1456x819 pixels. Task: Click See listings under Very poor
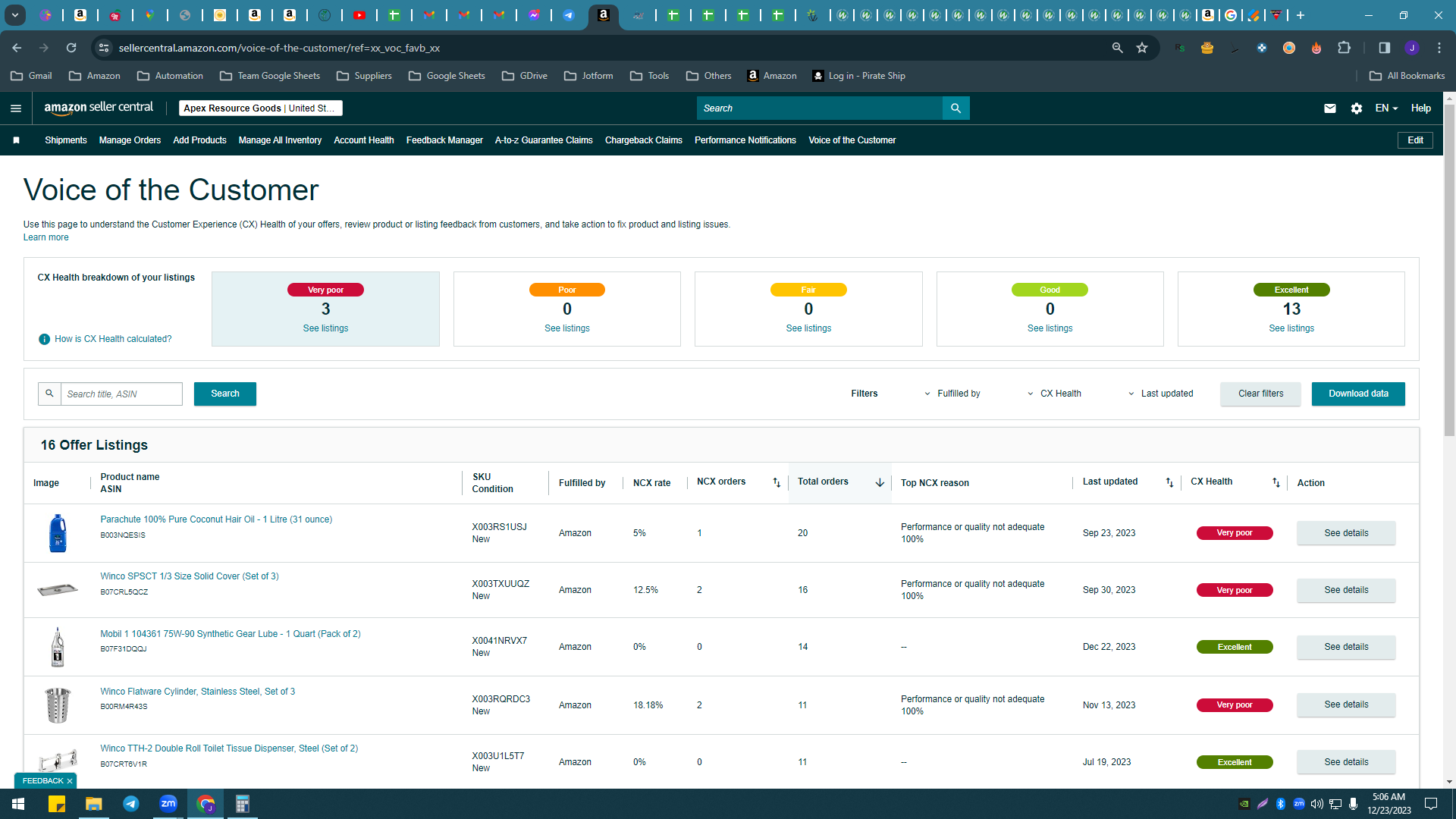325,328
